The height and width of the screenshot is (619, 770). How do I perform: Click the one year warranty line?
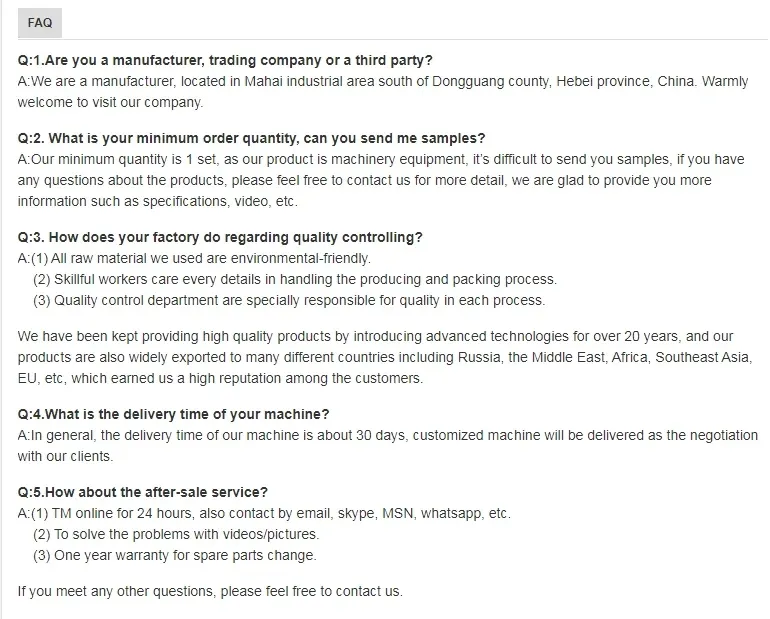175,555
